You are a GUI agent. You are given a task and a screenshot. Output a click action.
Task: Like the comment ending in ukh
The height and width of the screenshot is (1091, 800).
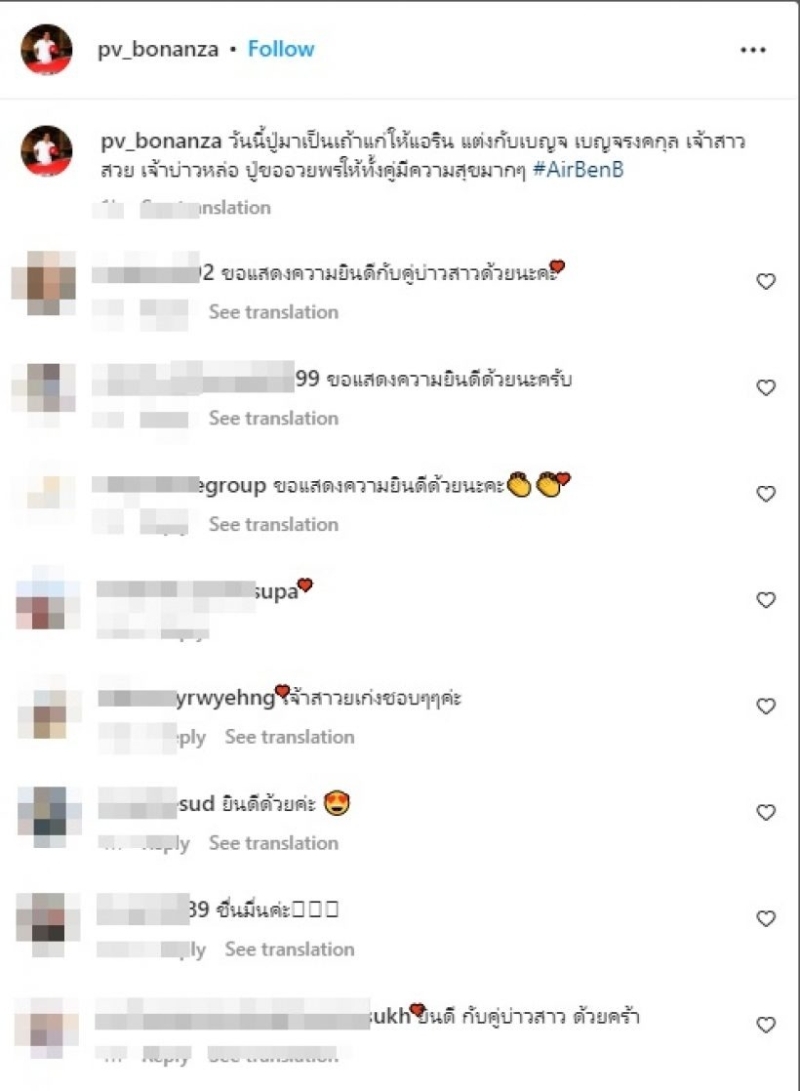pos(765,1025)
